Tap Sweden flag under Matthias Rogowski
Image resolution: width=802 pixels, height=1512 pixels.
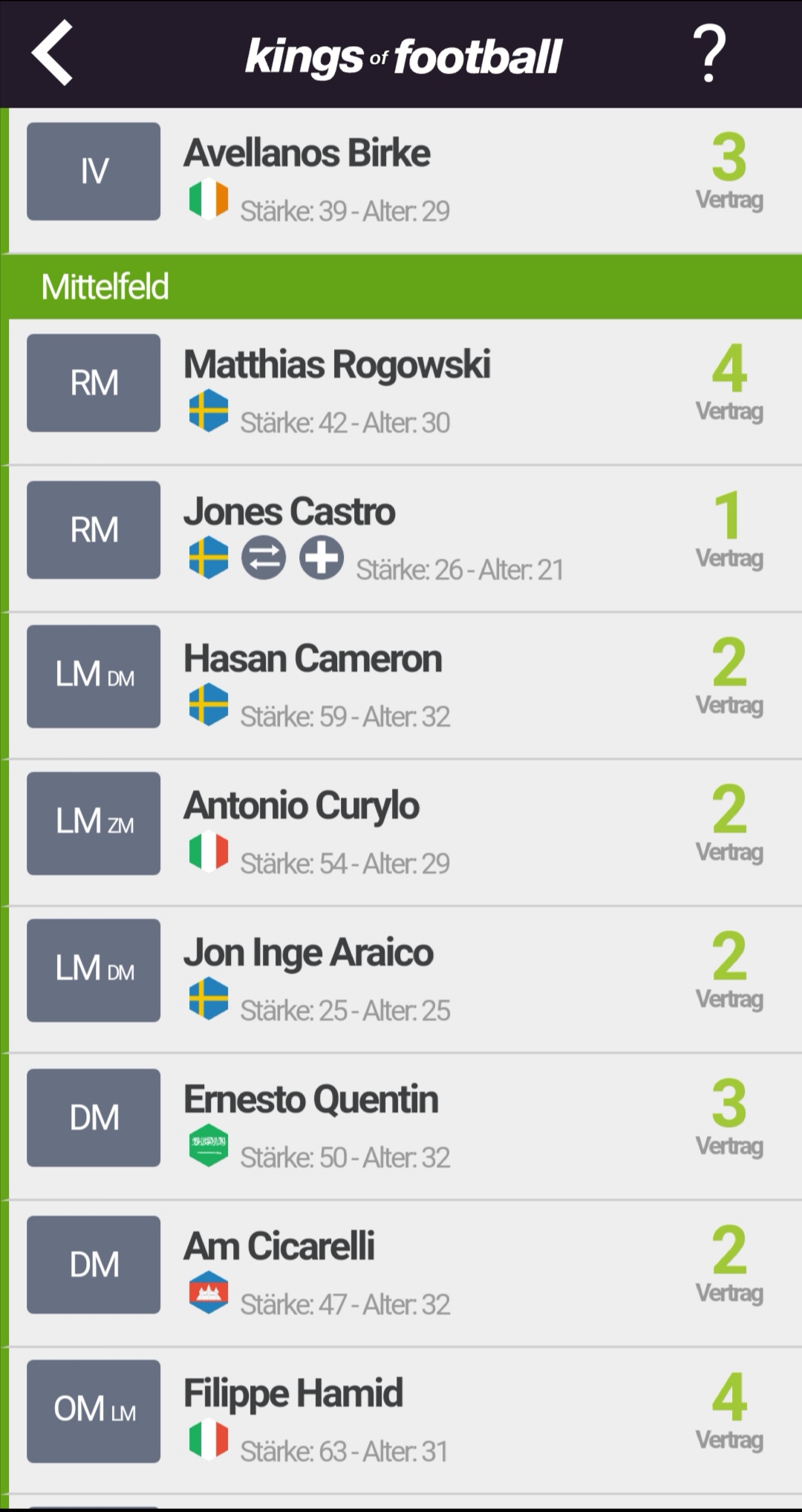point(209,410)
